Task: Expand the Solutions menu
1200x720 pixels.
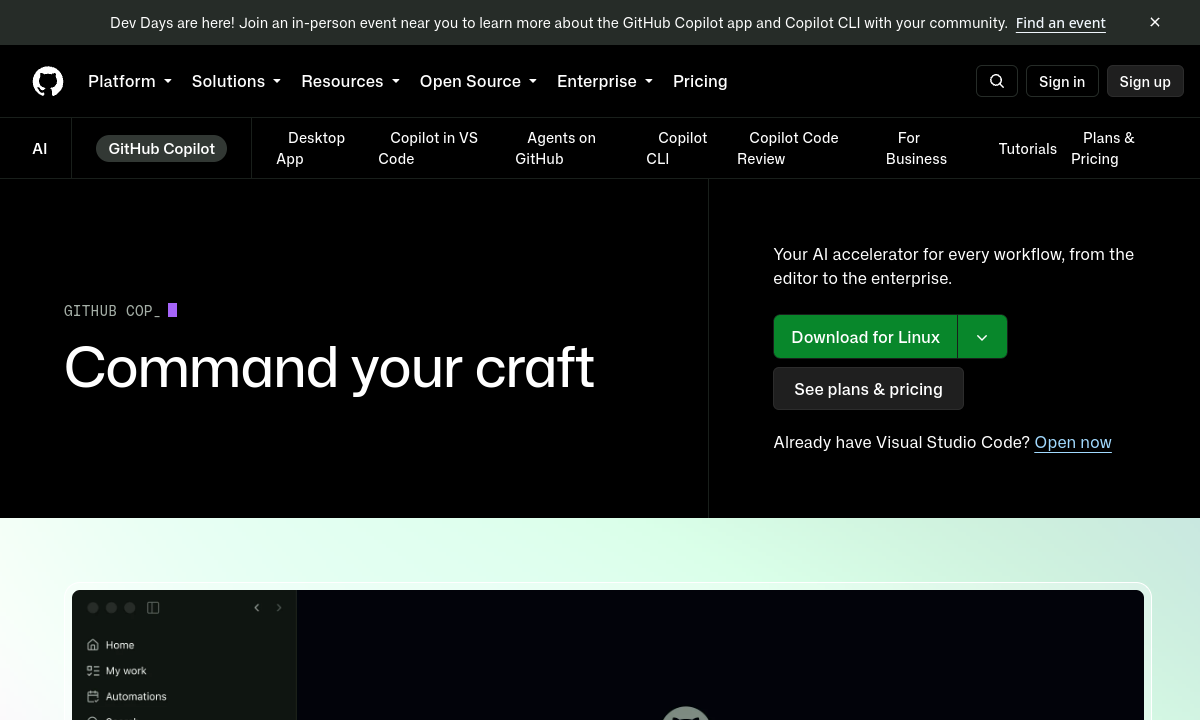Action: [x=236, y=81]
